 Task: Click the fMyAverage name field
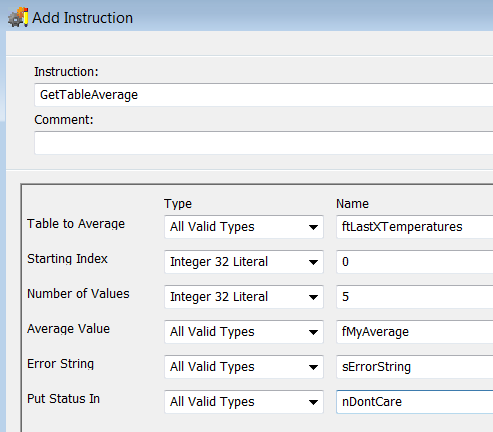click(415, 332)
